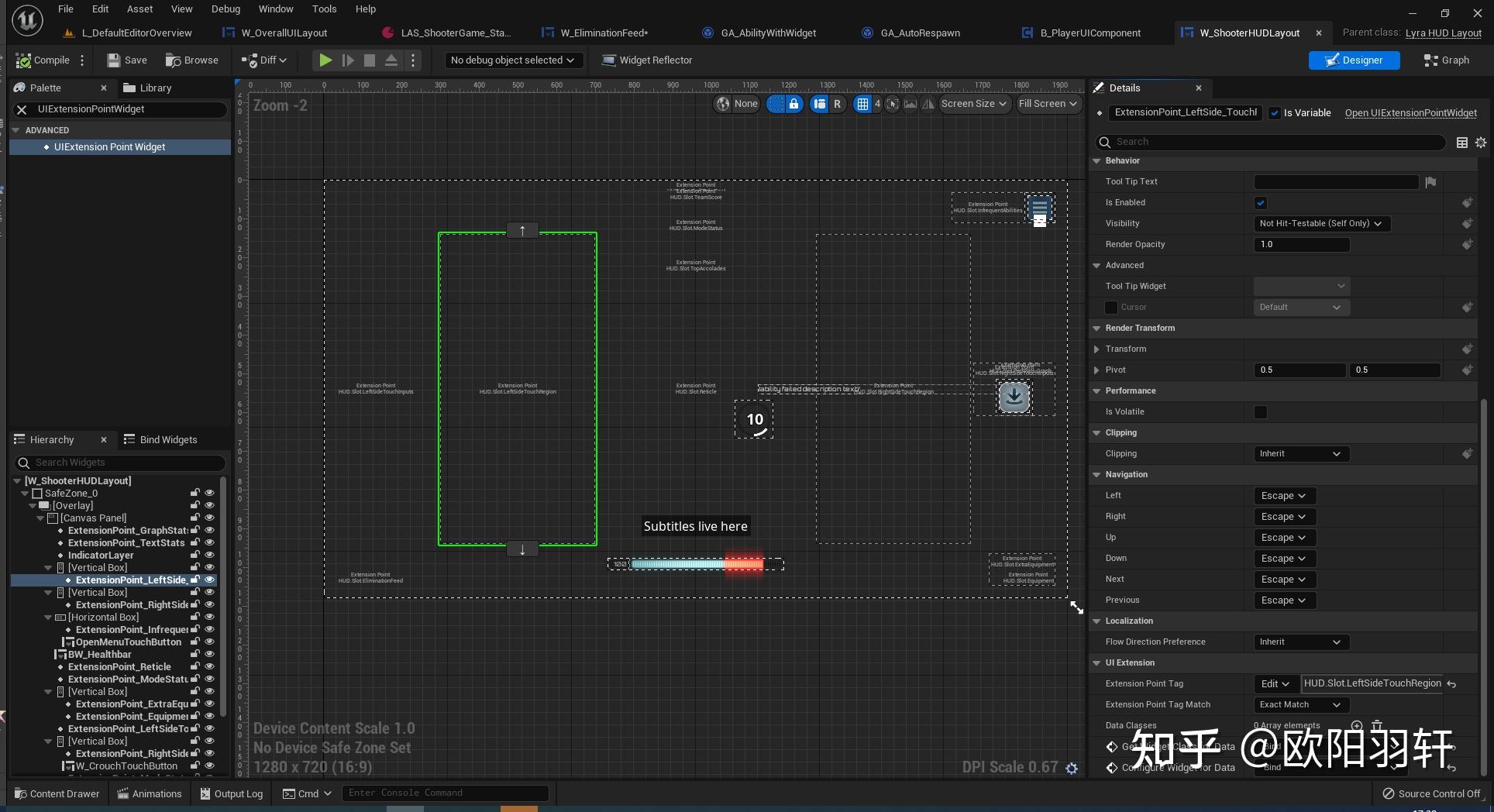
Task: Open the Window menu
Action: [x=276, y=9]
